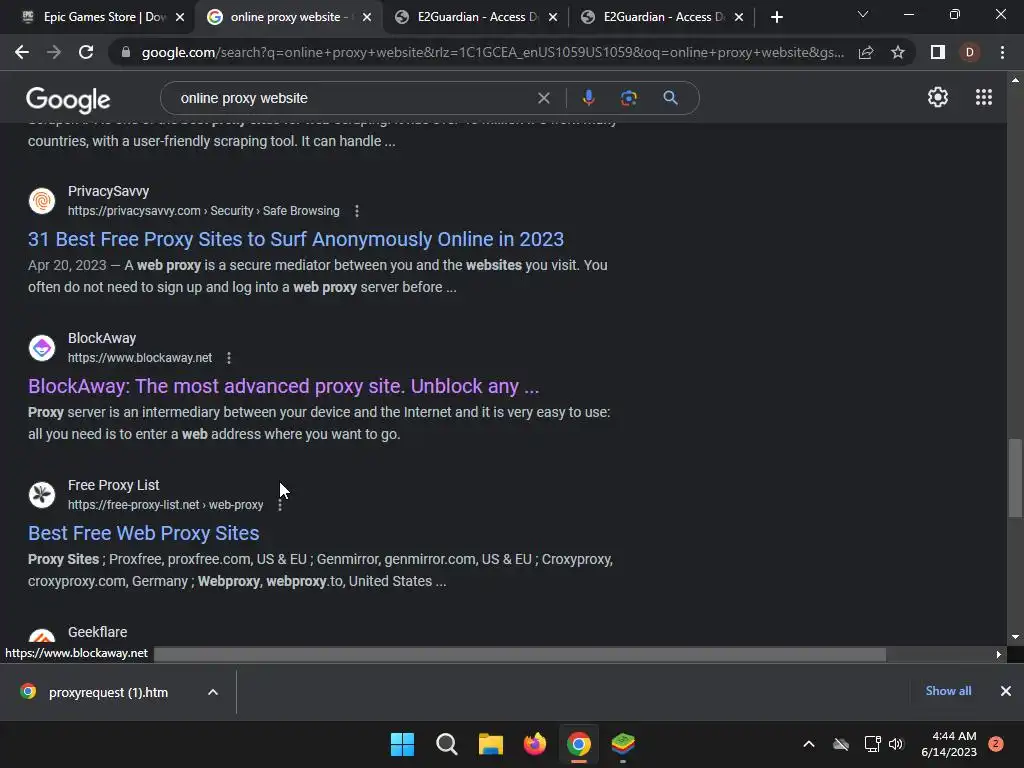1024x768 pixels.
Task: Click PrivacySavvy site favicon
Action: tap(42, 200)
